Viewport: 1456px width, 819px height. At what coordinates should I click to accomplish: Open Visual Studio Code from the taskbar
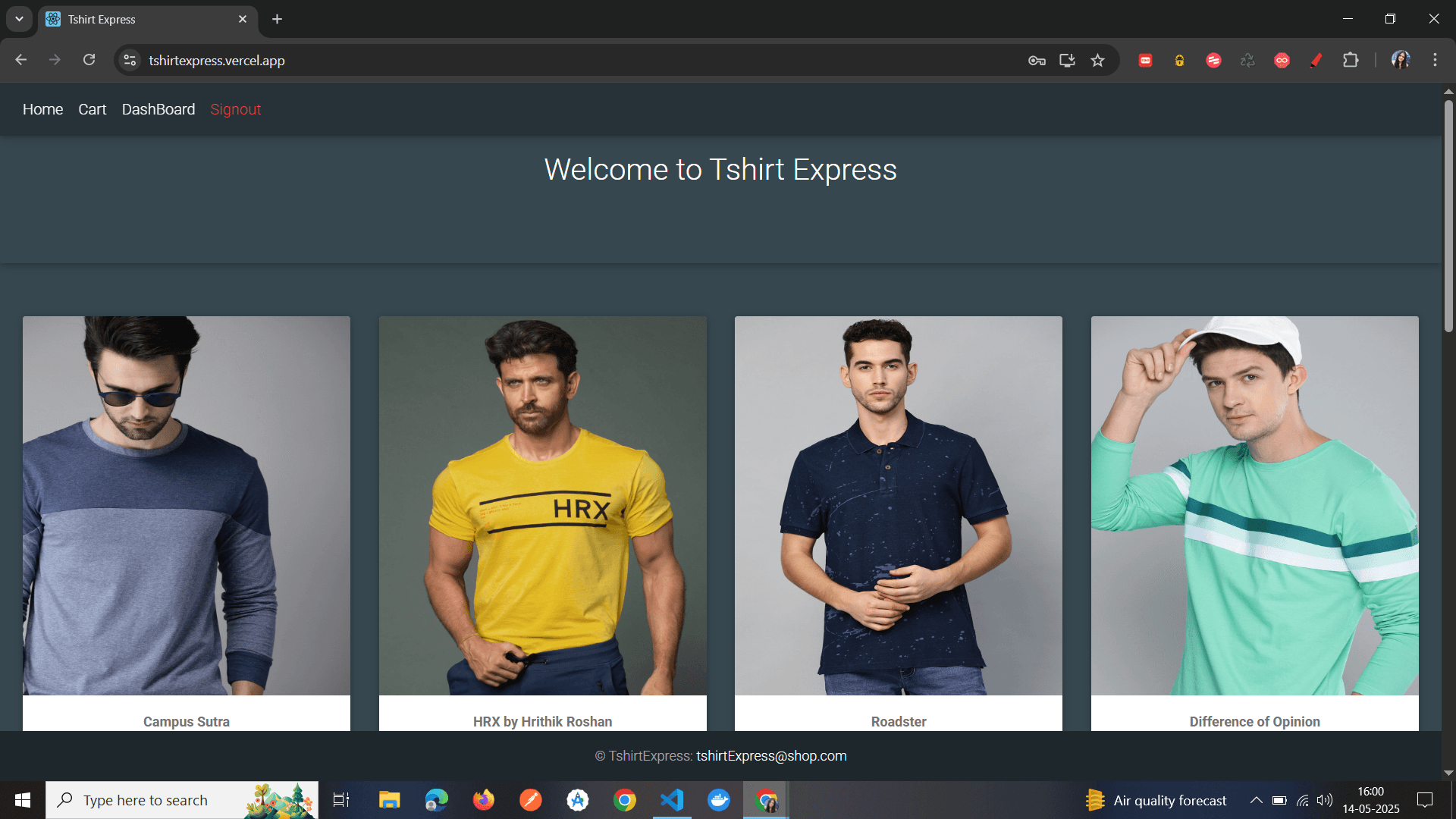pyautogui.click(x=672, y=800)
